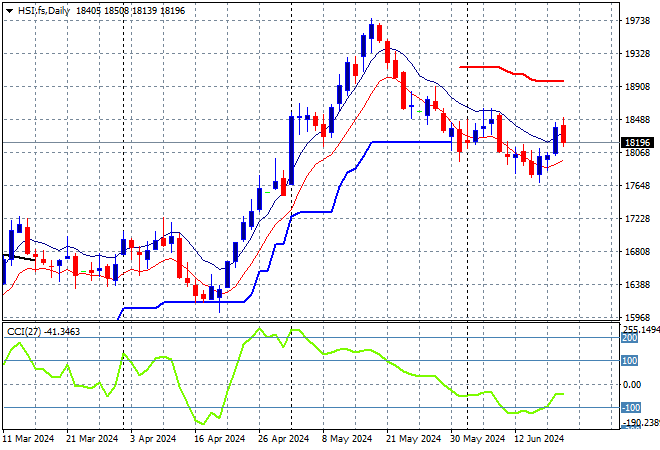Image resolution: width=660 pixels, height=450 pixels.
Task: Click the 19738 price scale label
Action: [637, 20]
